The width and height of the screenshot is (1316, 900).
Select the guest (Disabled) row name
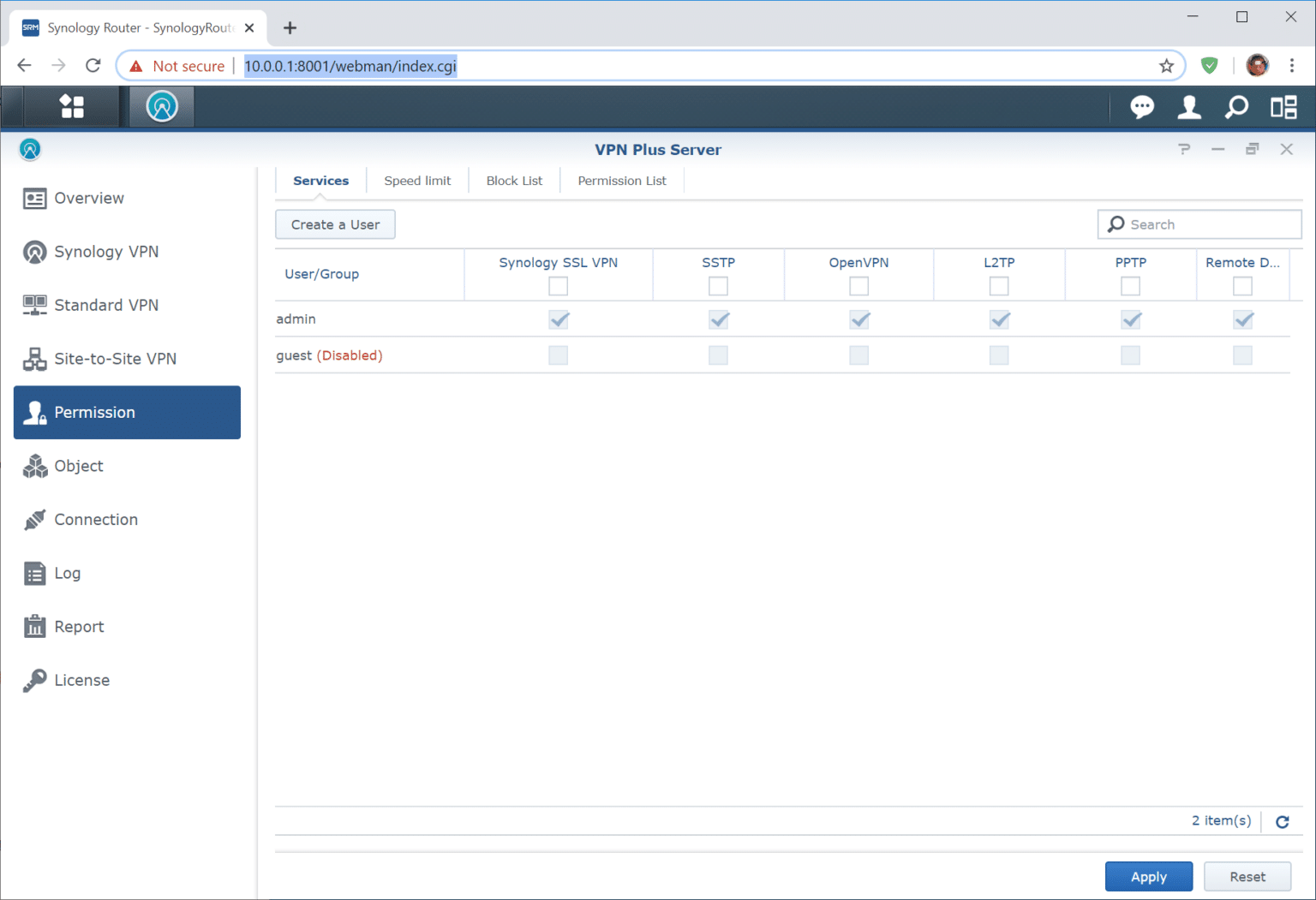tap(329, 355)
